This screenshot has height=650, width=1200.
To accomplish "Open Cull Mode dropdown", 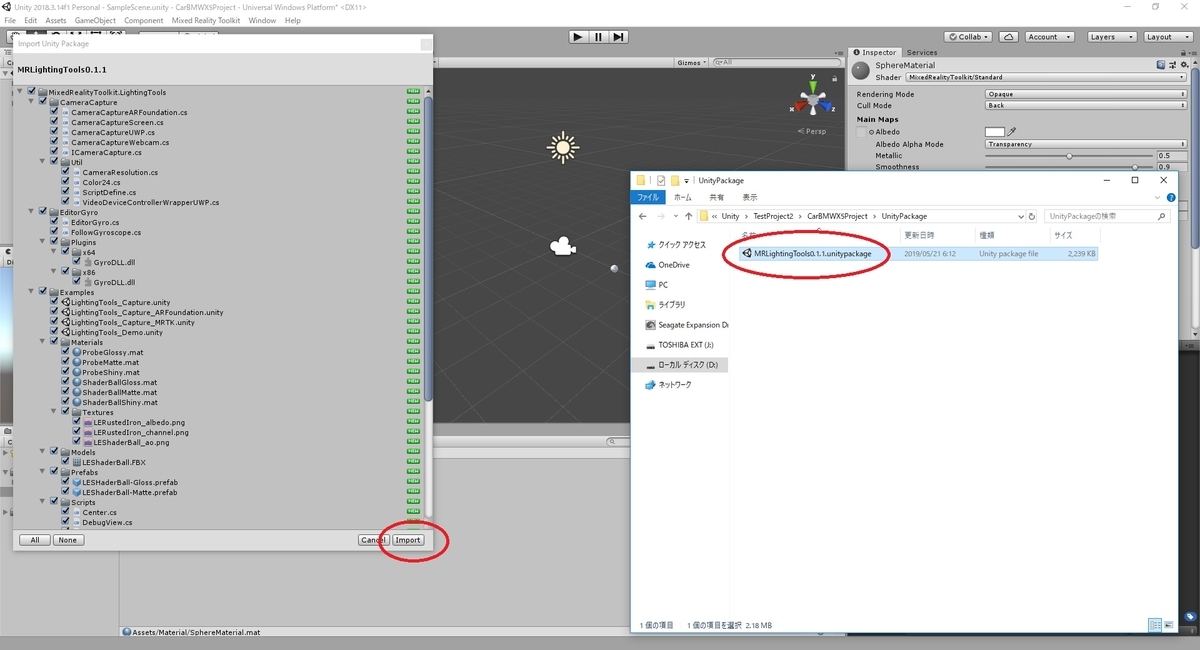I will [x=1086, y=105].
